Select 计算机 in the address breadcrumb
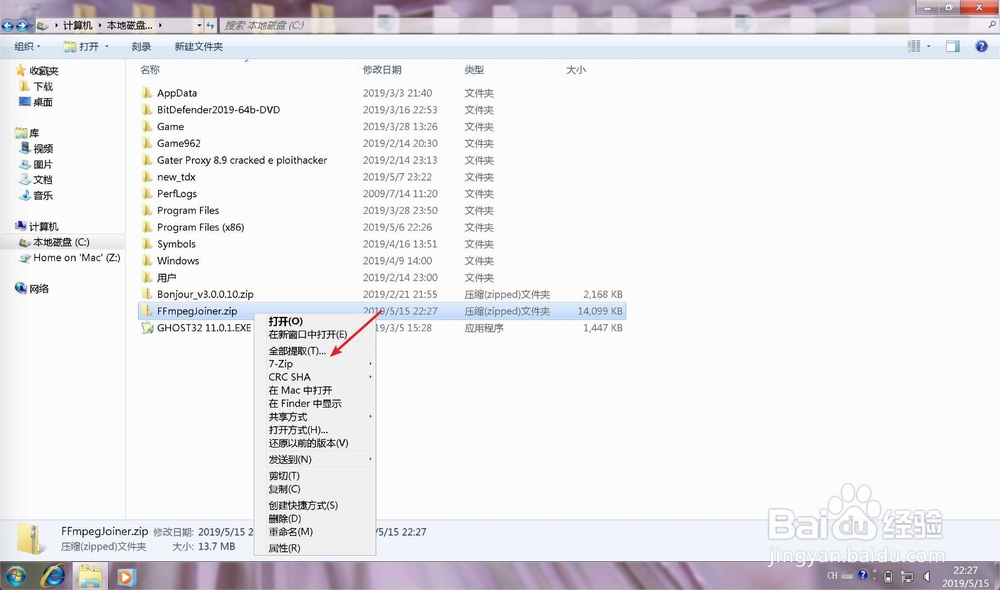1000x590 pixels. [78, 26]
